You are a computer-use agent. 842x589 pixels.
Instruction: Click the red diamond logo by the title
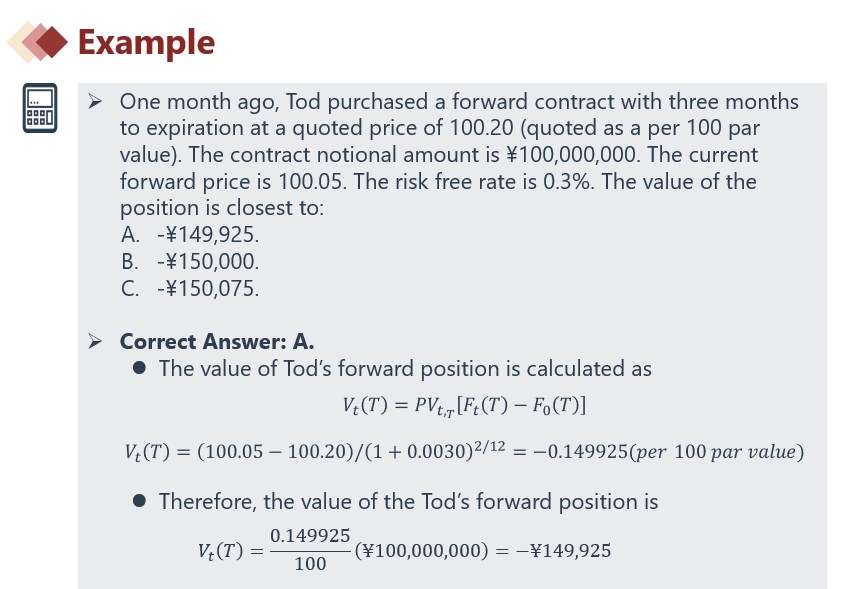(x=38, y=42)
